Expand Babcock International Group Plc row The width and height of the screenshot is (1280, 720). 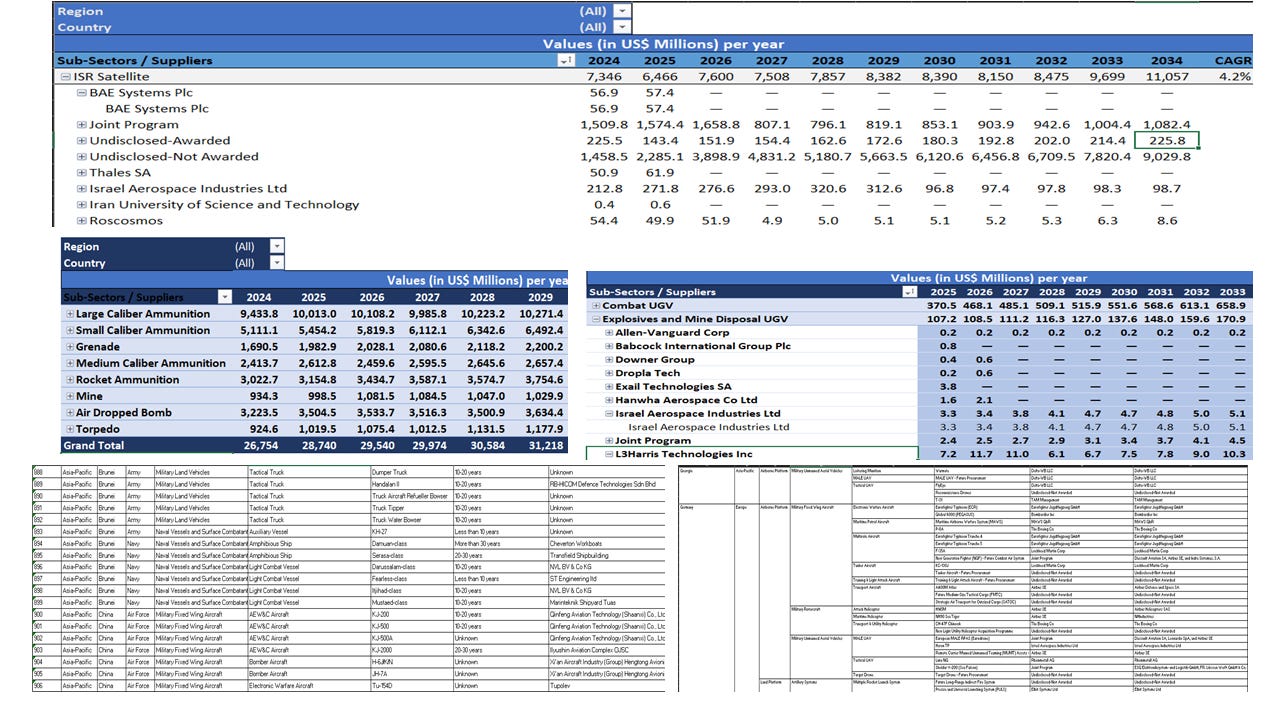pyautogui.click(x=609, y=346)
